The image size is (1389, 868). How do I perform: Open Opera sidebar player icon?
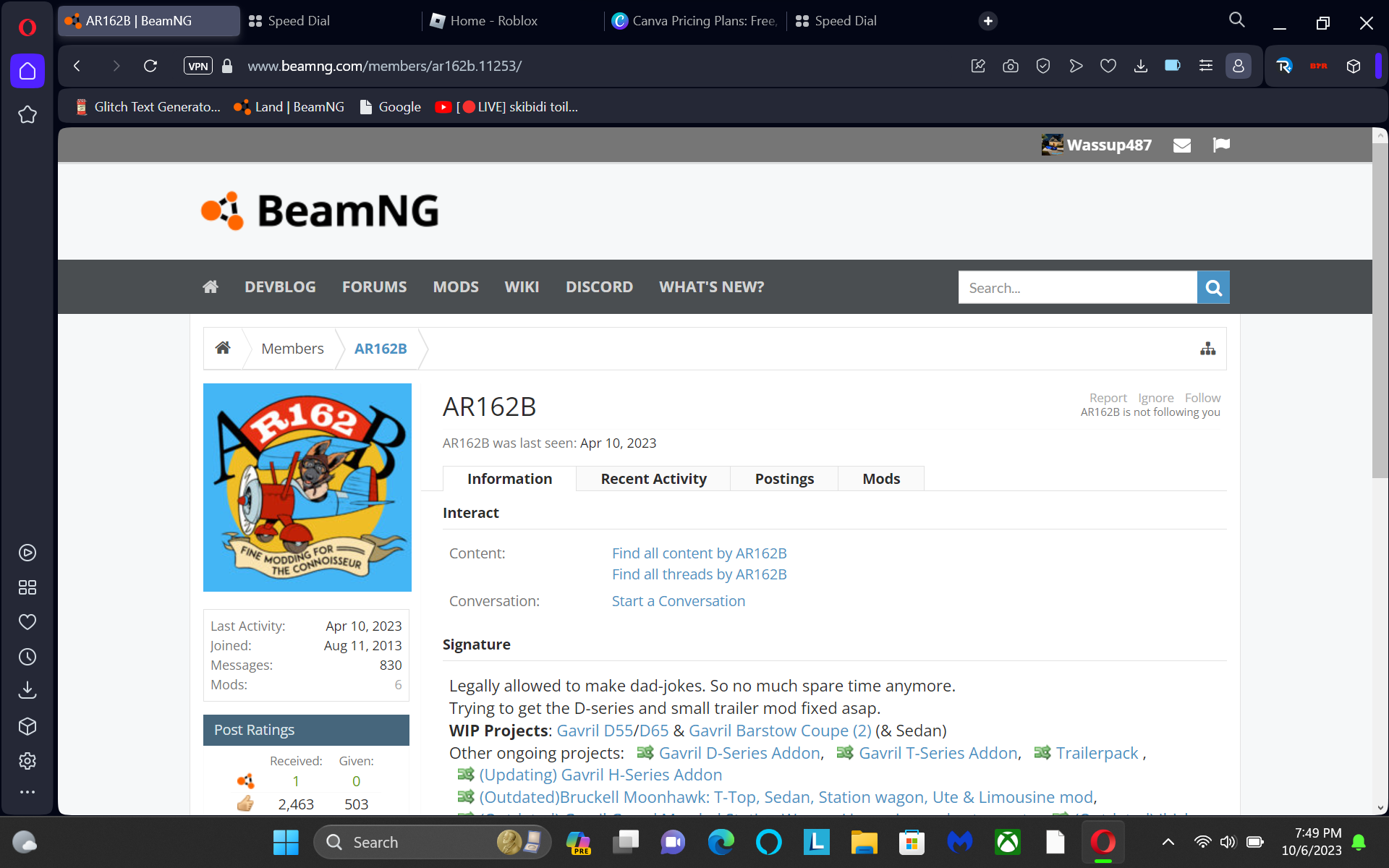coord(27,553)
